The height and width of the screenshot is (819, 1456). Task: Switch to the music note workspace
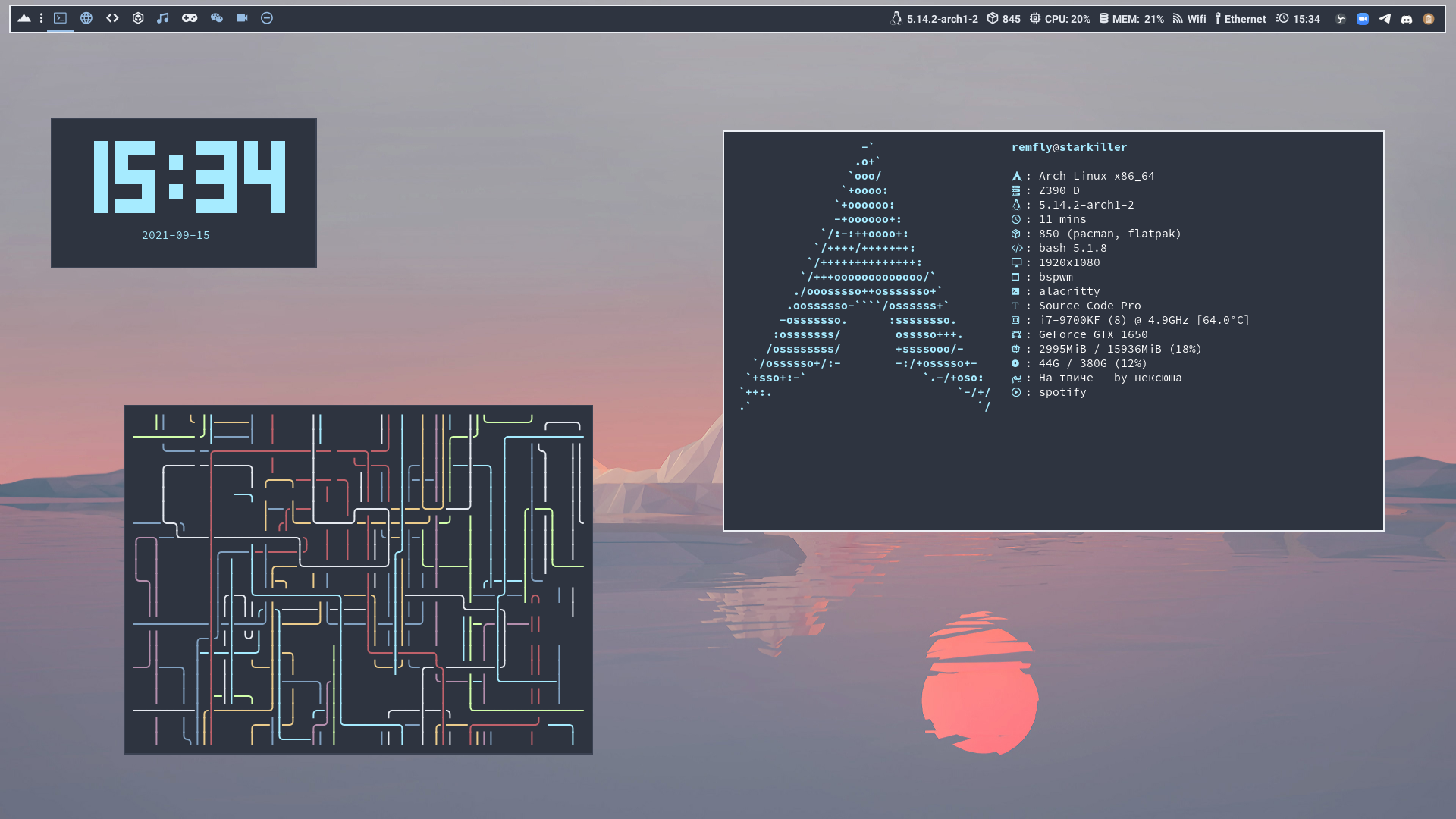[x=163, y=18]
